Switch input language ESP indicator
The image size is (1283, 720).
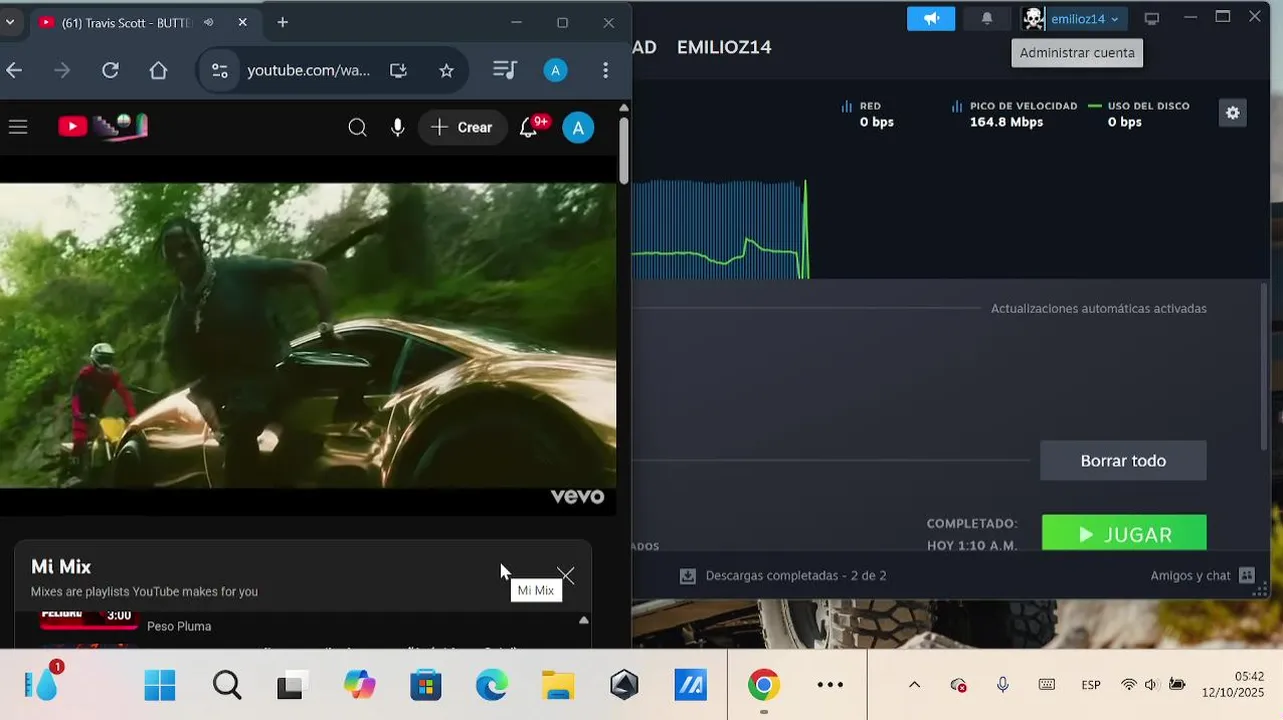[1091, 685]
